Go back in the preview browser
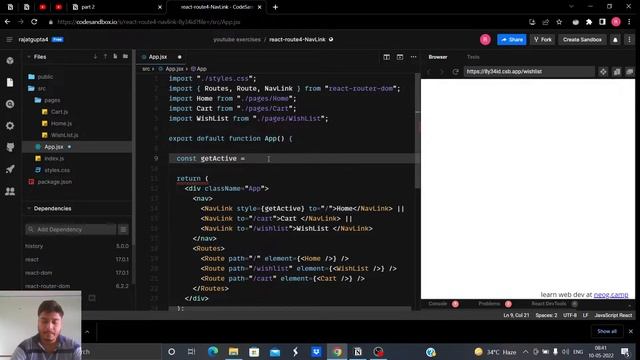640x360 pixels. coord(429,71)
